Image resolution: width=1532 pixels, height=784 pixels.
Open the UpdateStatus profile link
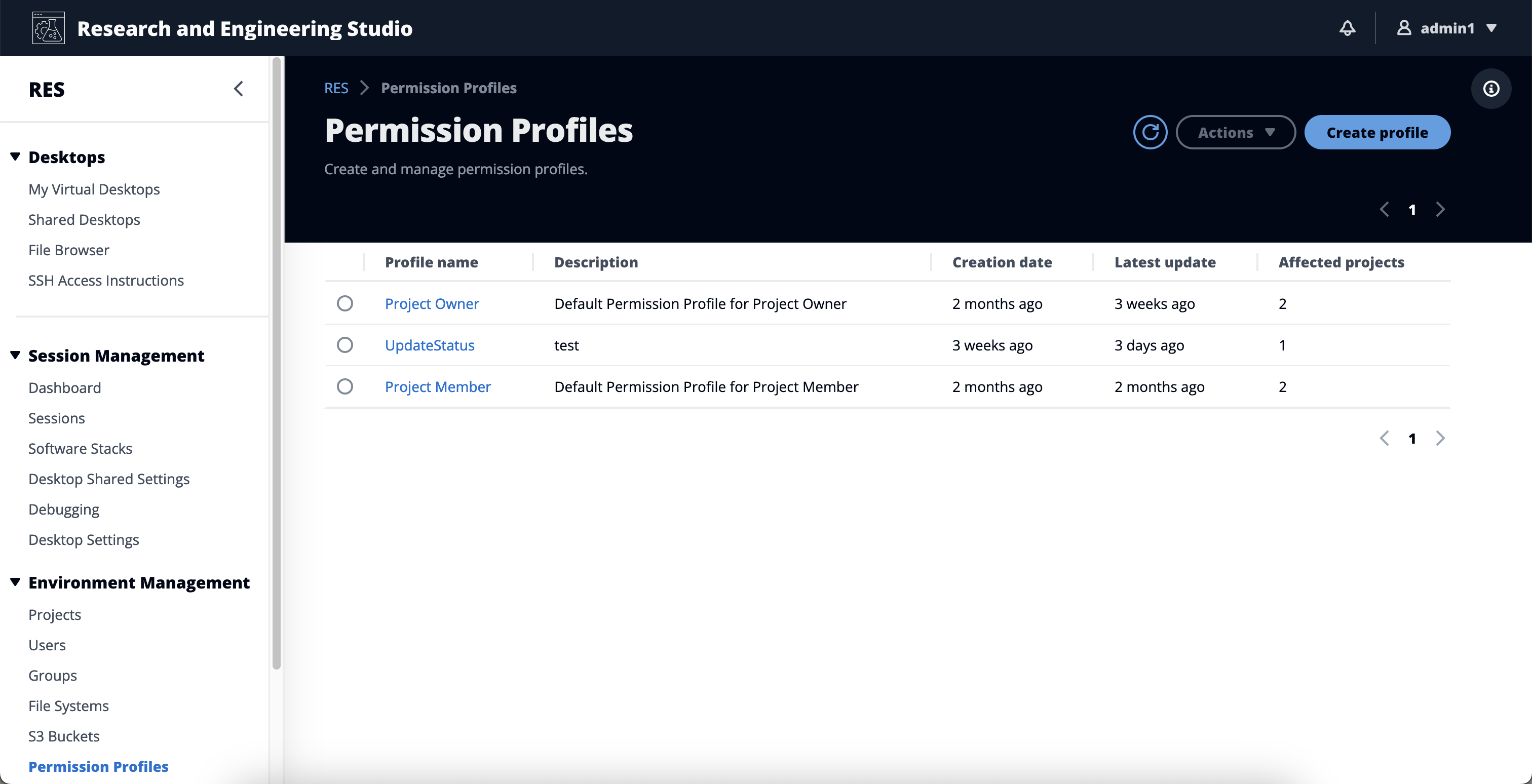430,345
